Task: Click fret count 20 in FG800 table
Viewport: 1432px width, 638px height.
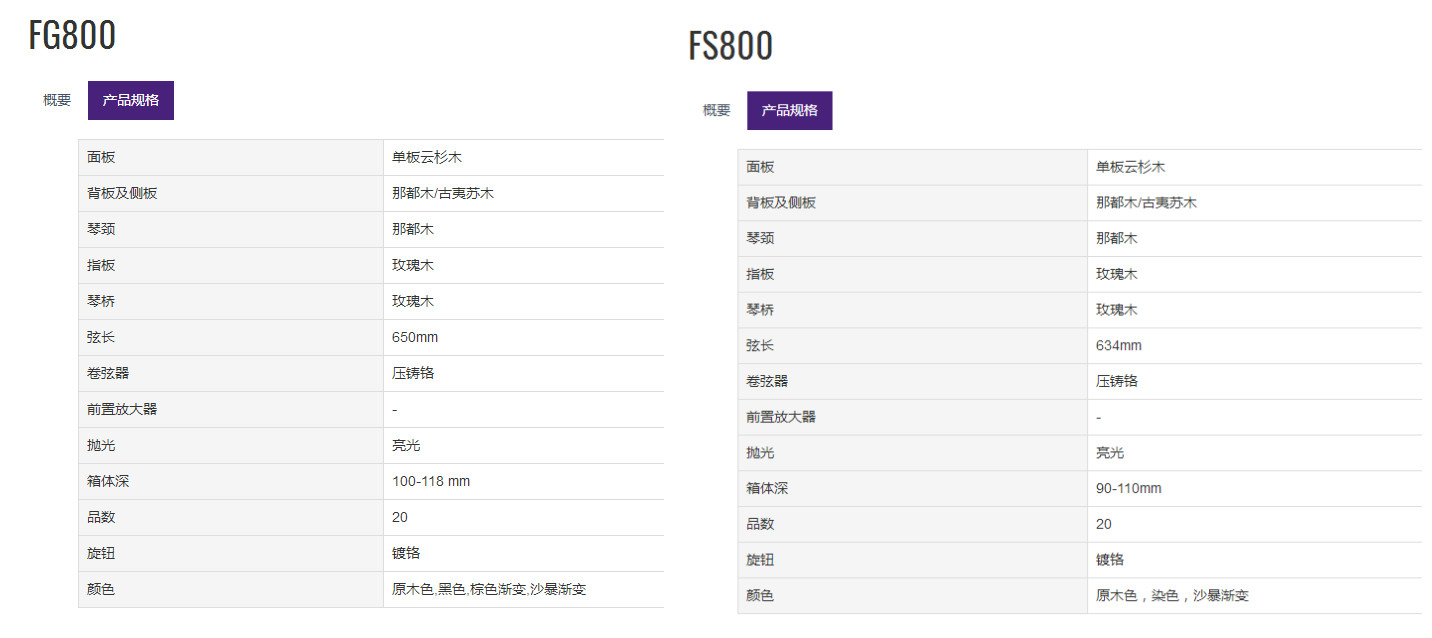Action: pos(400,517)
